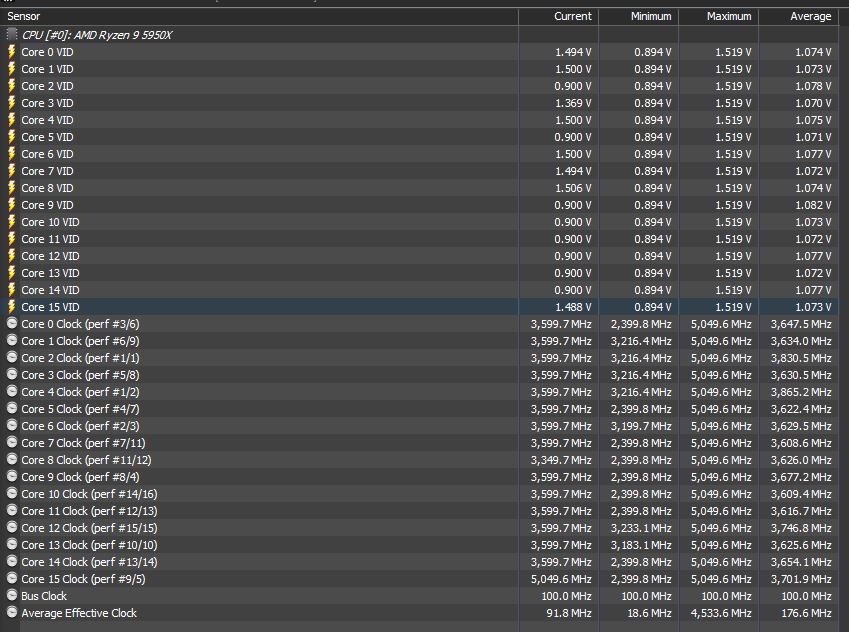Click the 176.6 MHz average Effective Clock value
The image size is (849, 632).
pyautogui.click(x=806, y=613)
